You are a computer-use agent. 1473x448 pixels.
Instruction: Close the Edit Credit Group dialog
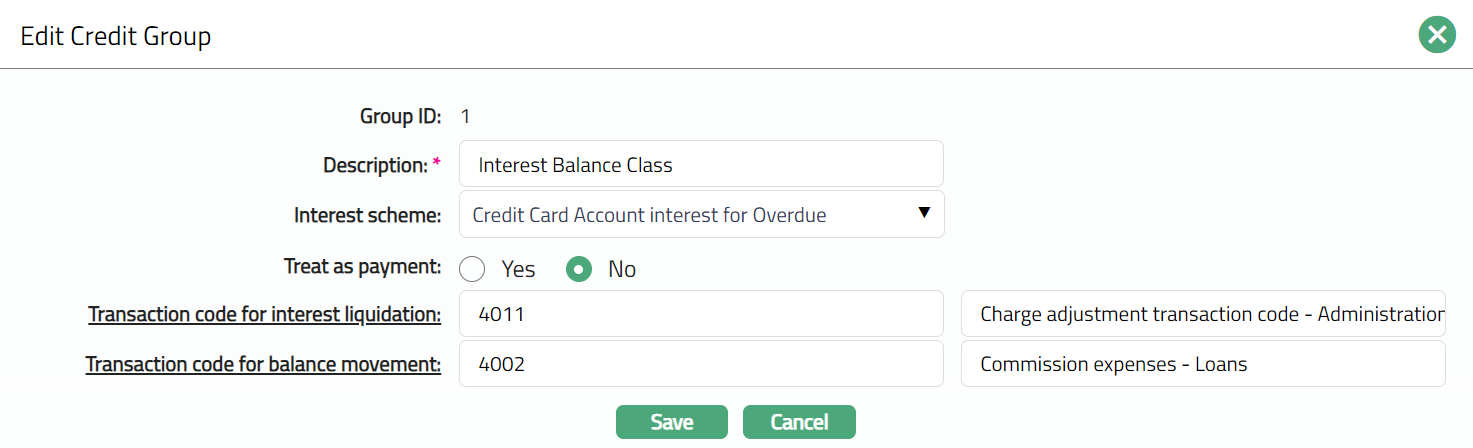coord(1437,36)
